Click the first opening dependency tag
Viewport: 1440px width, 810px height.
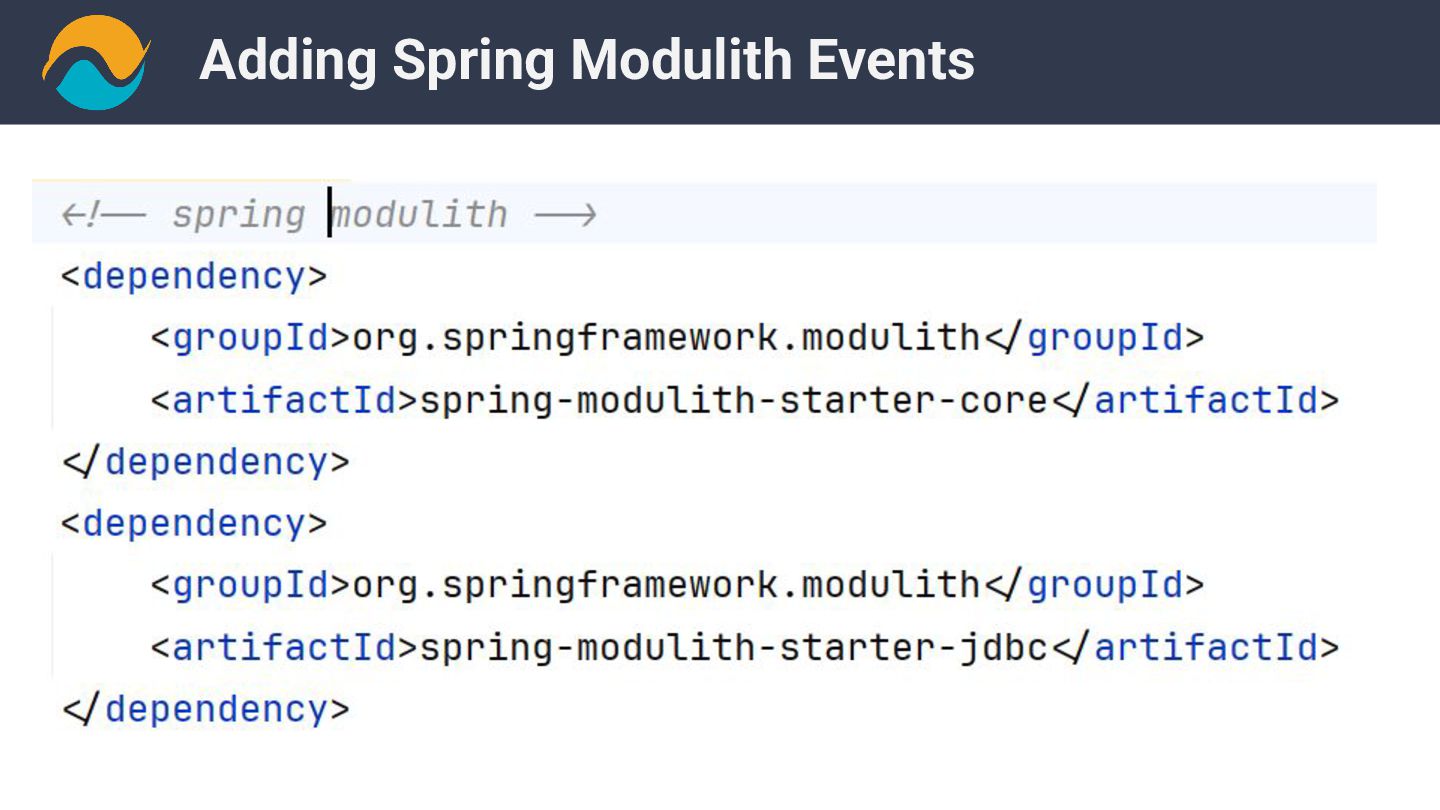point(194,276)
